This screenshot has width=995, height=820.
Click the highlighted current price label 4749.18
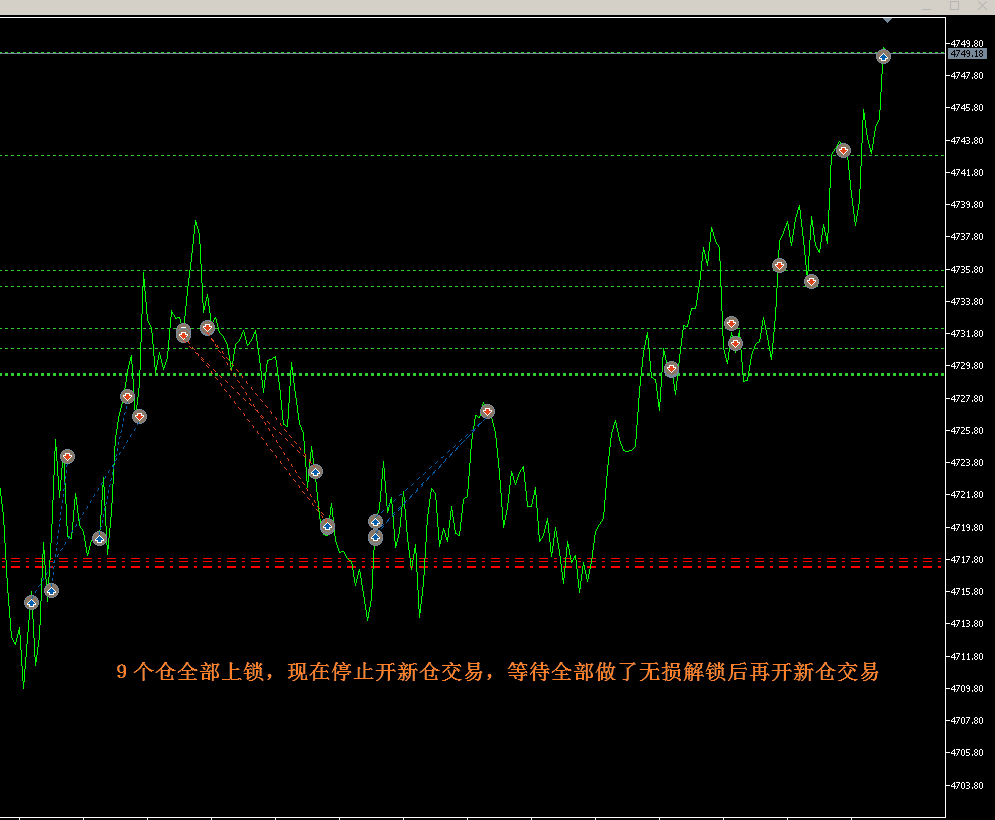click(x=965, y=54)
